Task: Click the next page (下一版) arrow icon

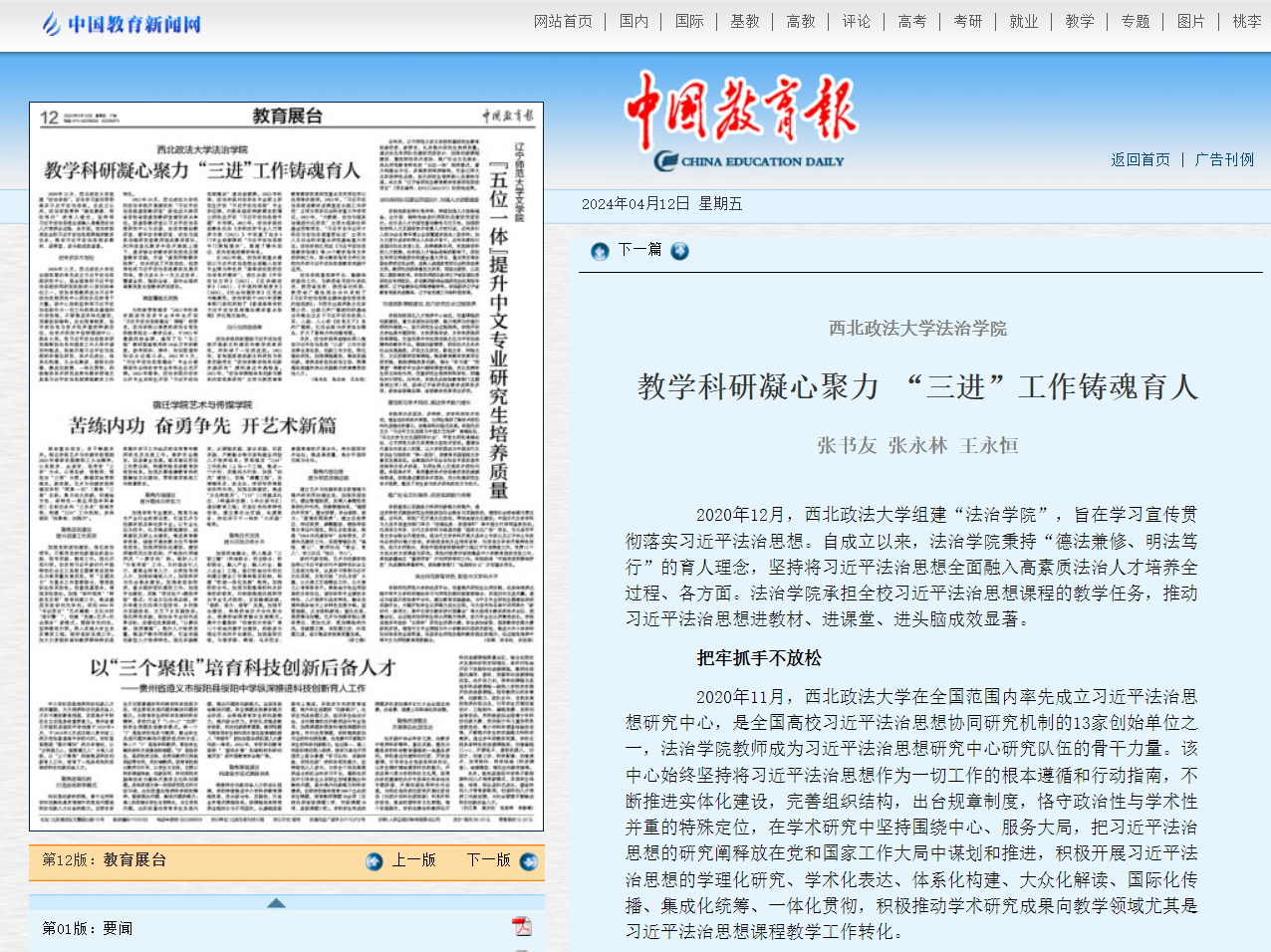Action: (x=529, y=861)
